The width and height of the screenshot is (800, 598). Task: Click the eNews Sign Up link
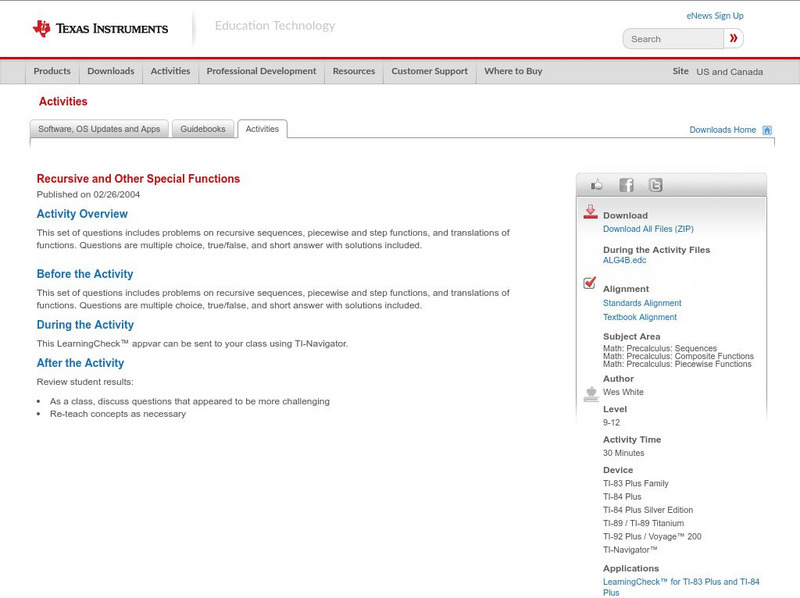click(715, 16)
